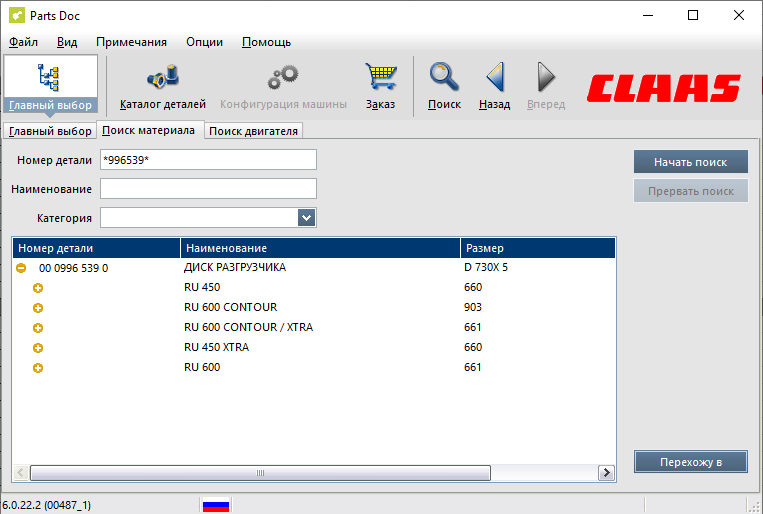Click the CLAAS logo
This screenshot has width=763, height=514.
pos(664,88)
